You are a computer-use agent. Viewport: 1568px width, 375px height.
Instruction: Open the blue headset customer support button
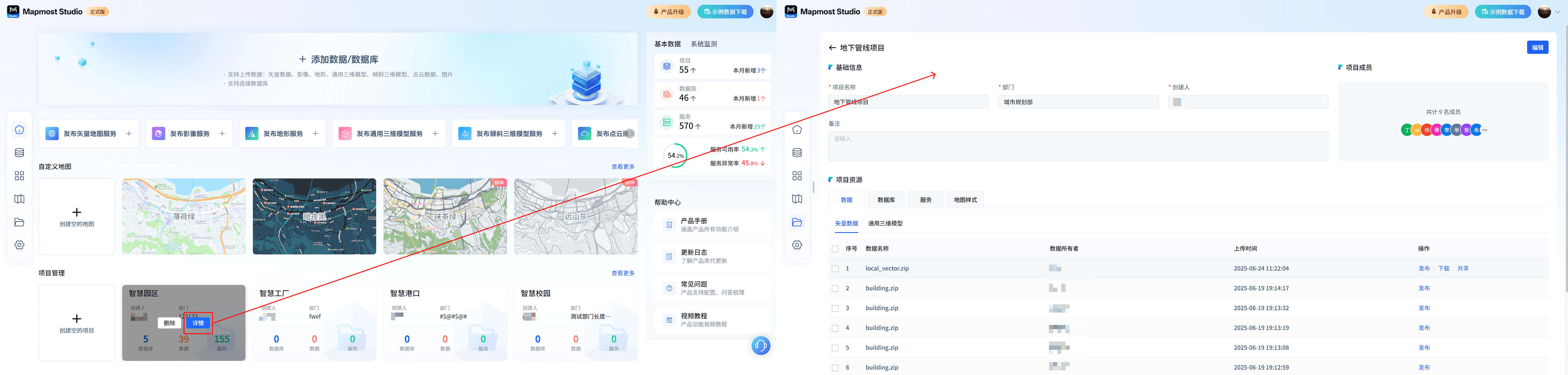coord(760,346)
